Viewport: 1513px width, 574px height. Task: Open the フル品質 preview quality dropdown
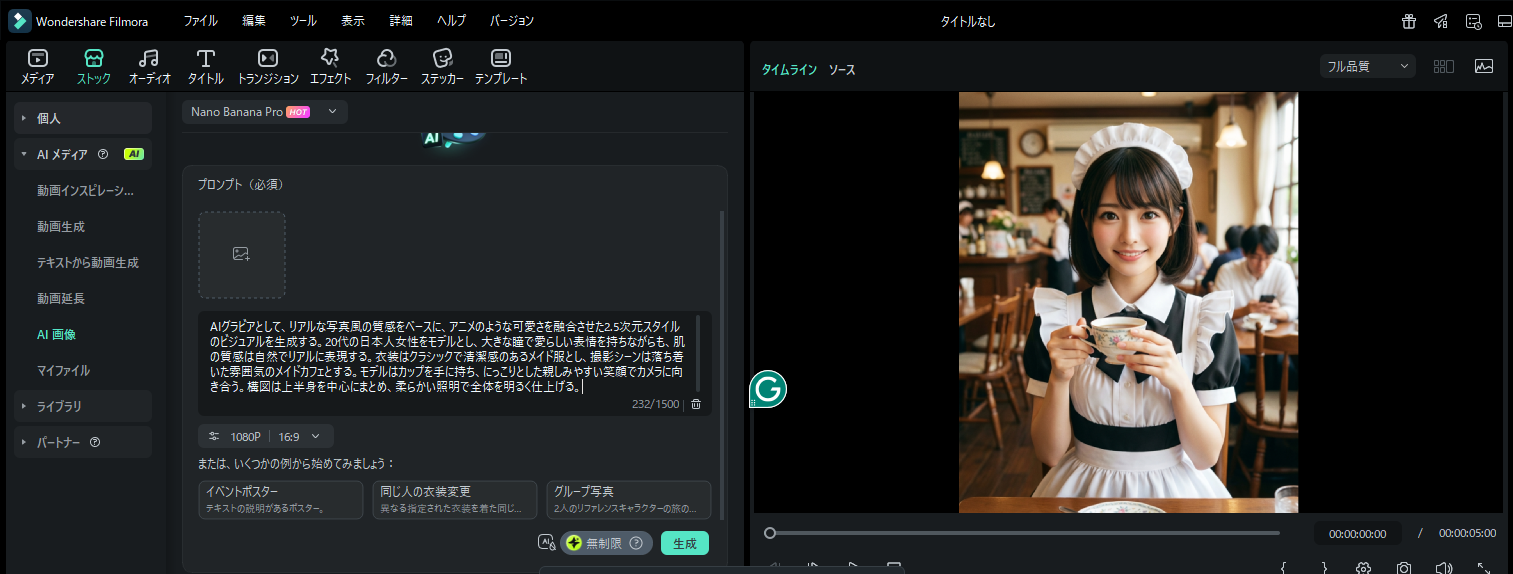click(1367, 67)
